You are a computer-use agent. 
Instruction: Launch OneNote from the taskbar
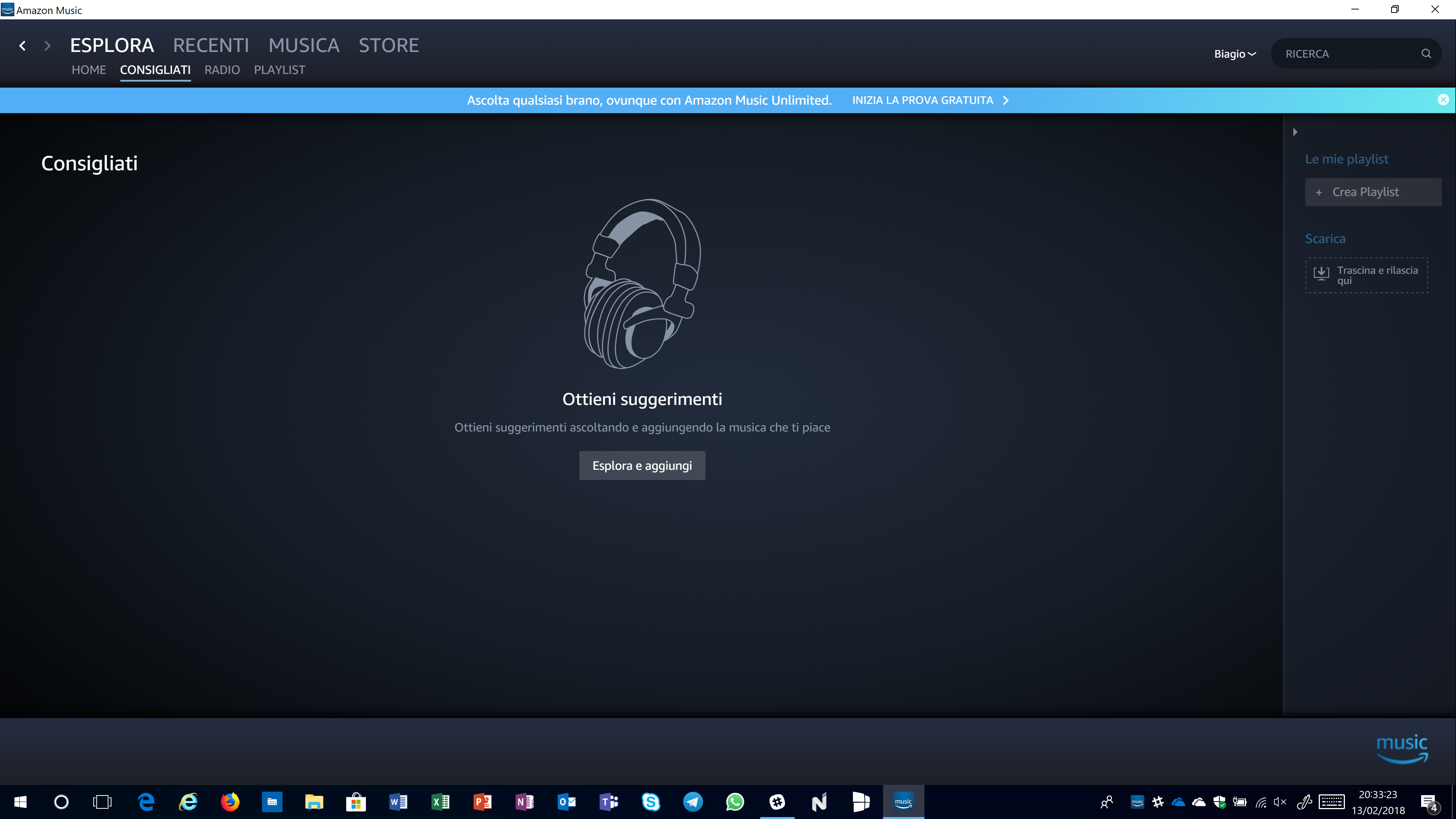click(x=524, y=802)
